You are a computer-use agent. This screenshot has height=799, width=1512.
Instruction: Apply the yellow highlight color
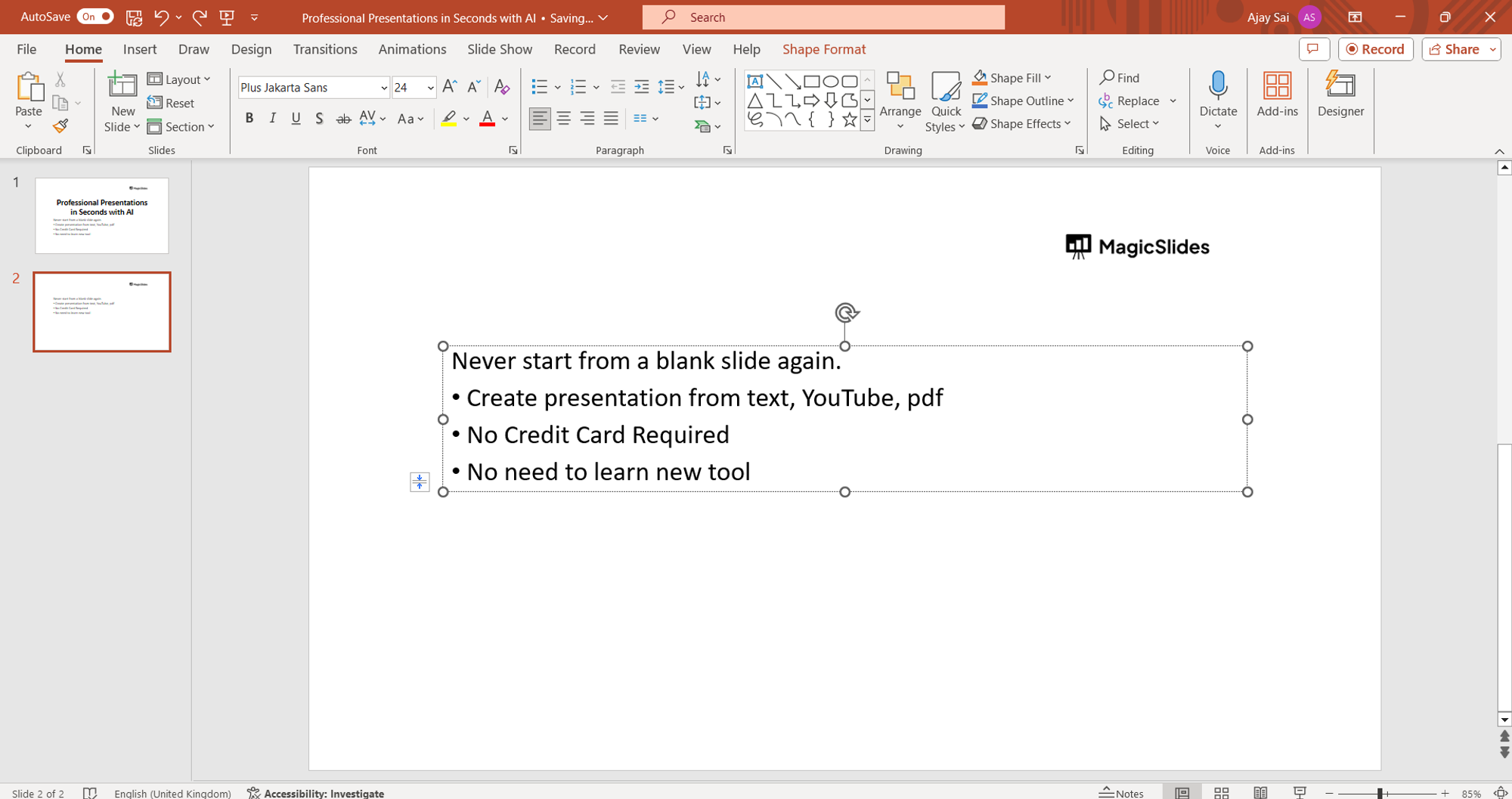[449, 119]
